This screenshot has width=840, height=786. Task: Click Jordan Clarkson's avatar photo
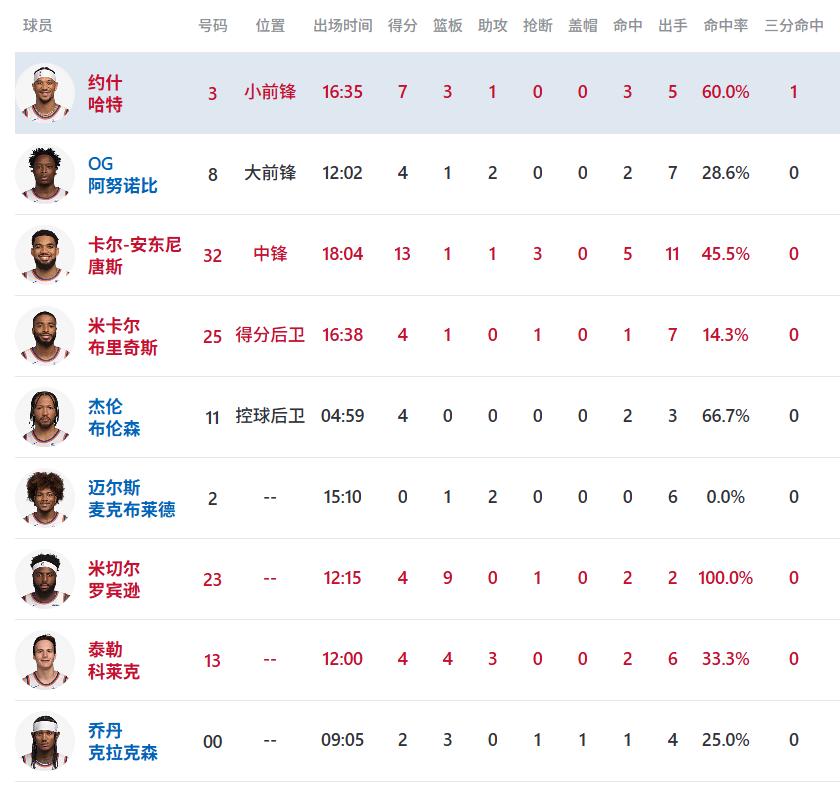45,741
